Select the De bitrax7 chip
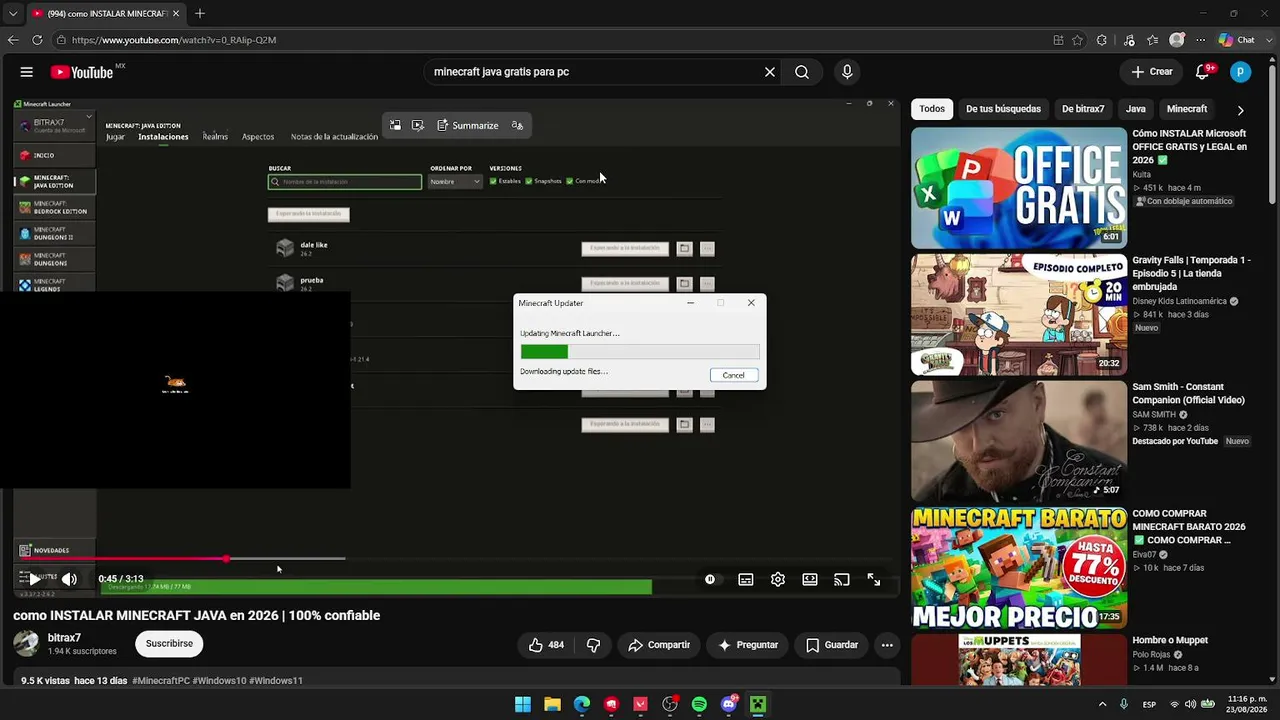1280x720 pixels. [x=1083, y=109]
